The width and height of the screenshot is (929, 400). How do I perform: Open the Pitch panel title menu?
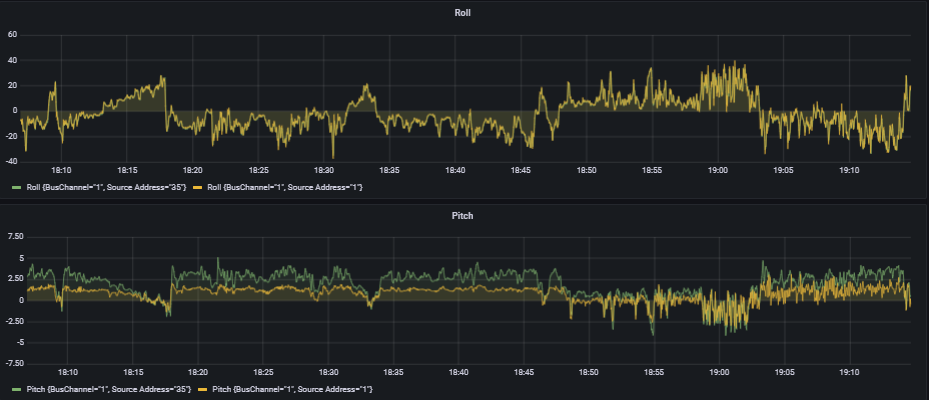coord(463,216)
